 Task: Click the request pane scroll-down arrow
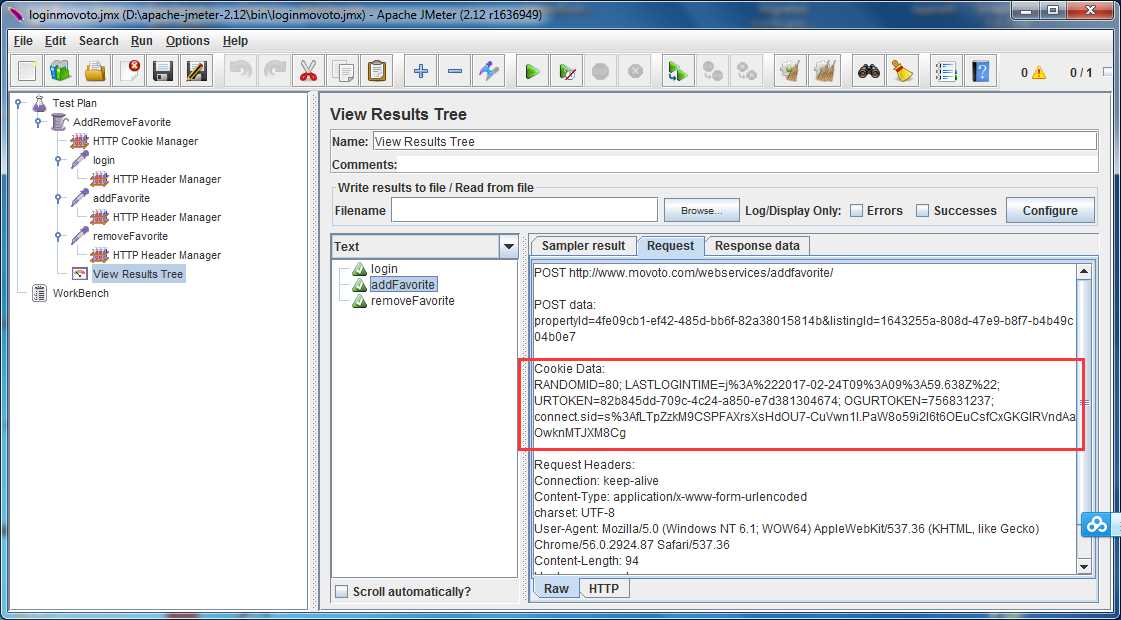1084,567
